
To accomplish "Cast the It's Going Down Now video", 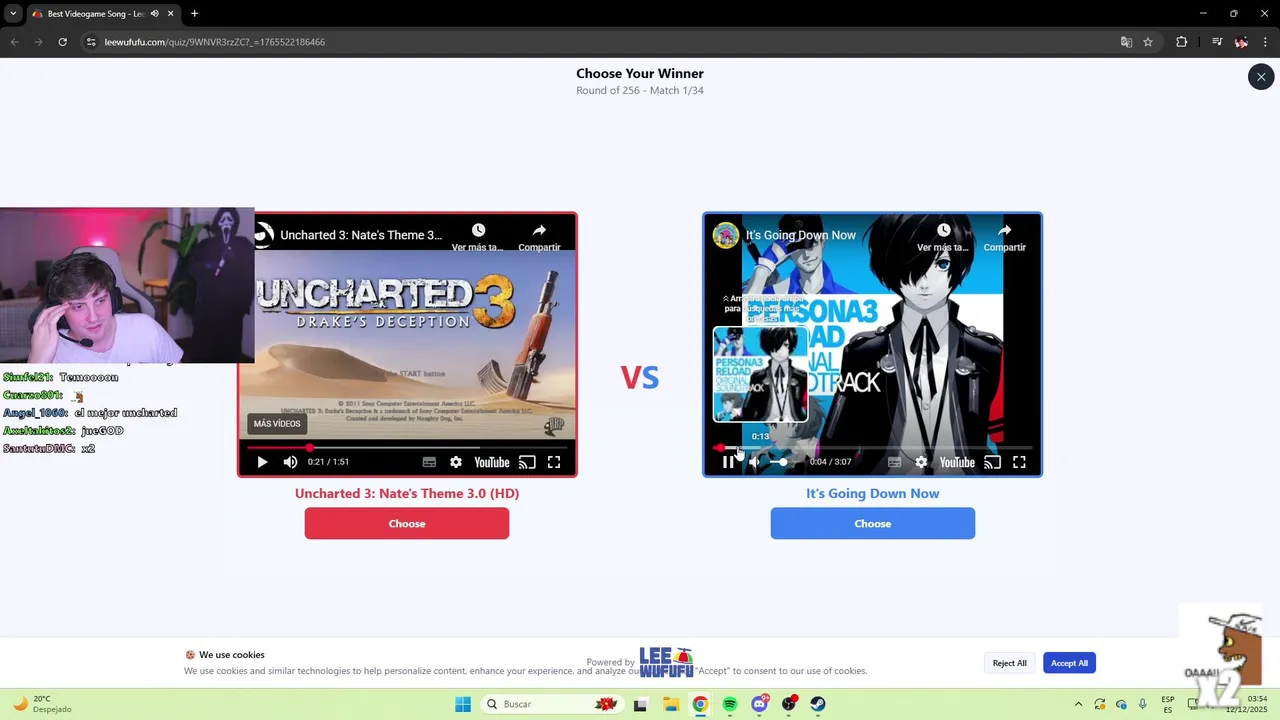I will [992, 462].
